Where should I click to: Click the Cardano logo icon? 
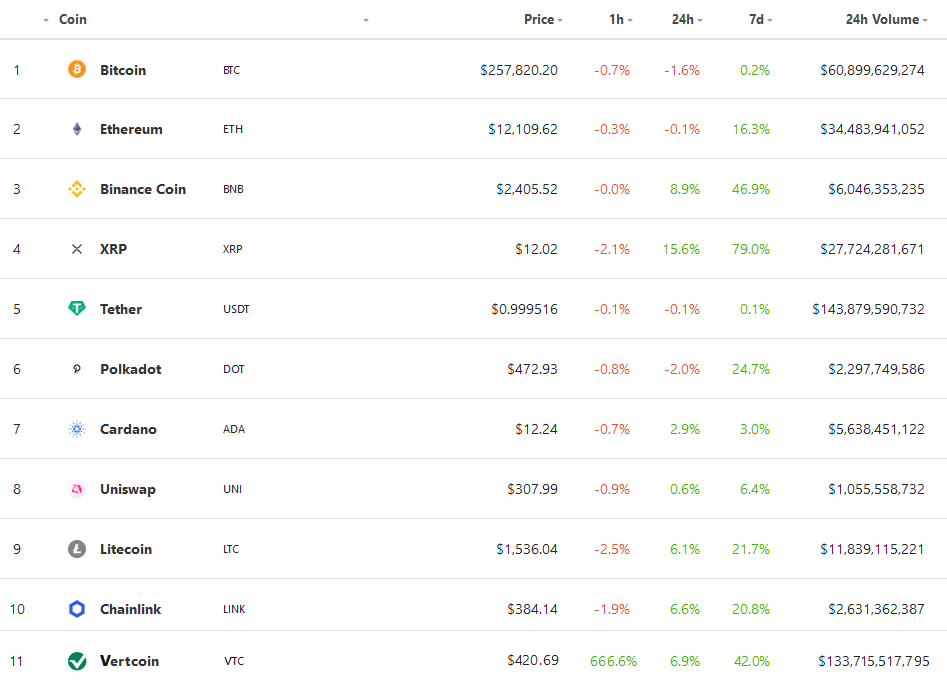[x=77, y=429]
